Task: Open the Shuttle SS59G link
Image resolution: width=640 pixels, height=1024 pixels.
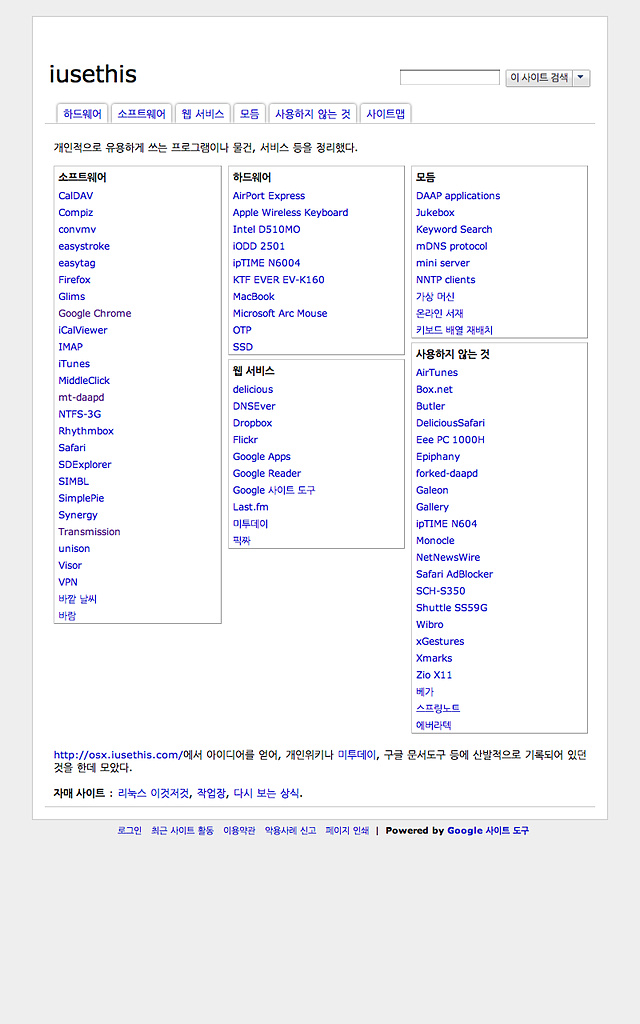Action: pos(452,608)
